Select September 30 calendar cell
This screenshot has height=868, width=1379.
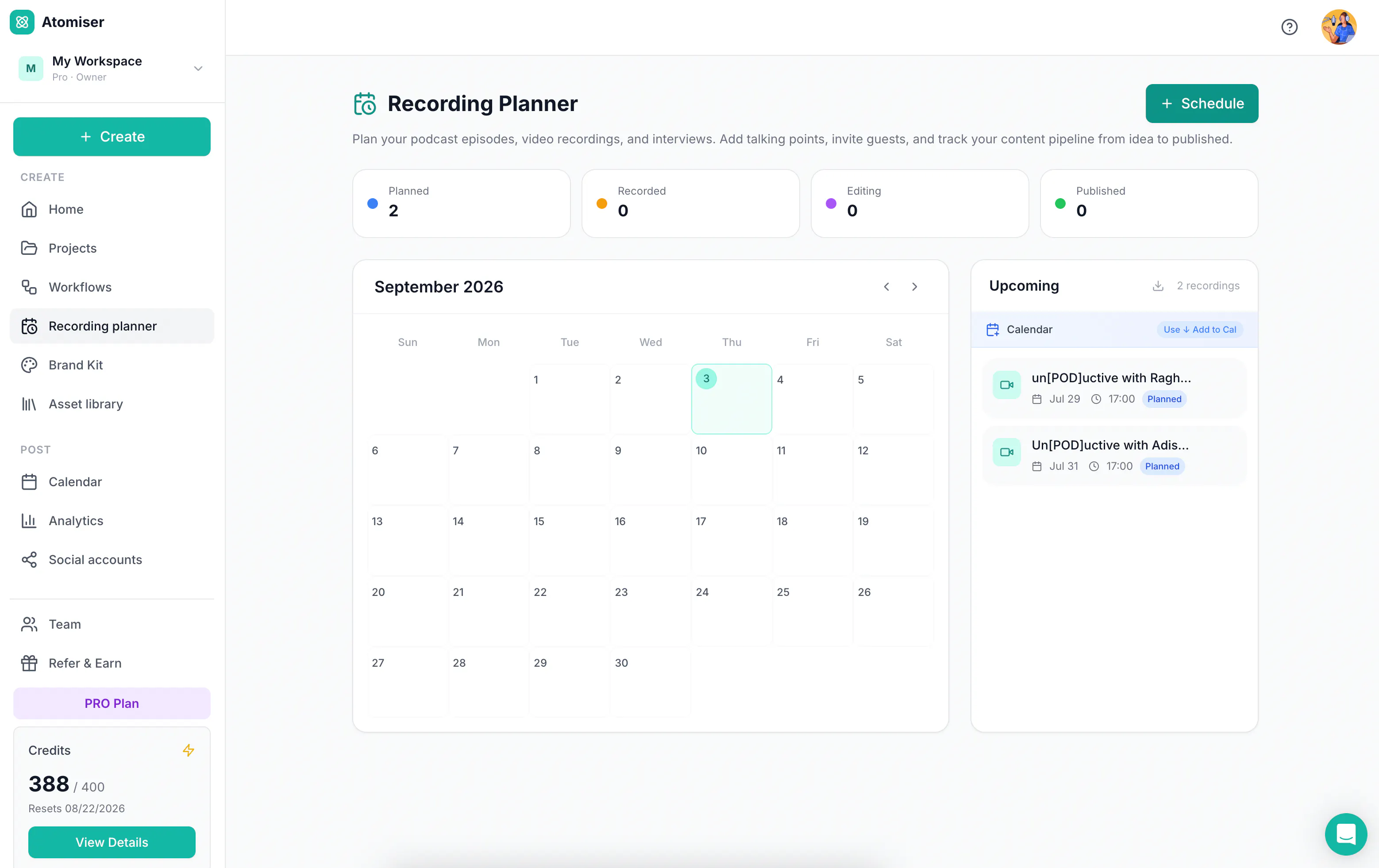click(x=650, y=682)
